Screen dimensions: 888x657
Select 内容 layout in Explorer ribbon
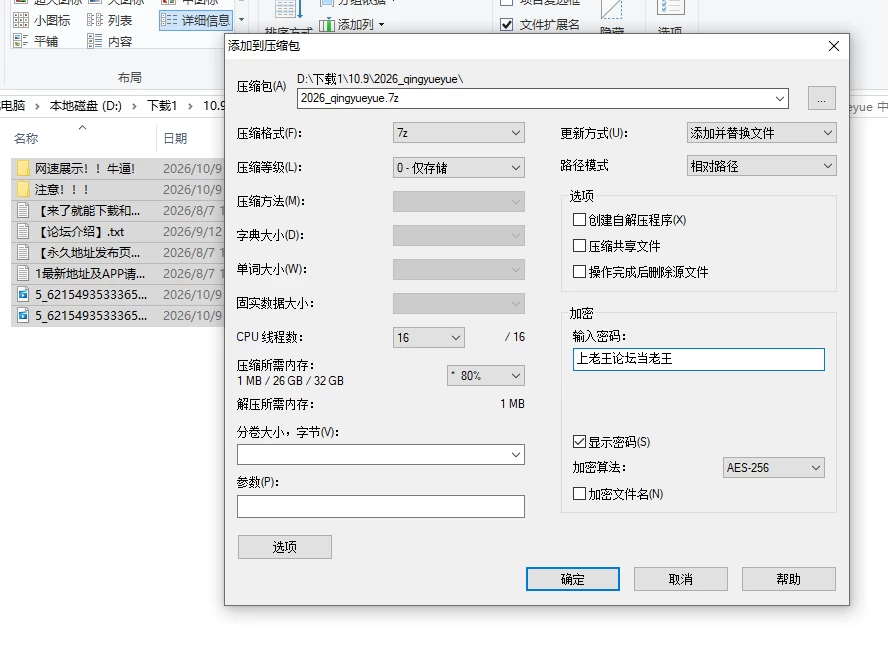pyautogui.click(x=110, y=41)
